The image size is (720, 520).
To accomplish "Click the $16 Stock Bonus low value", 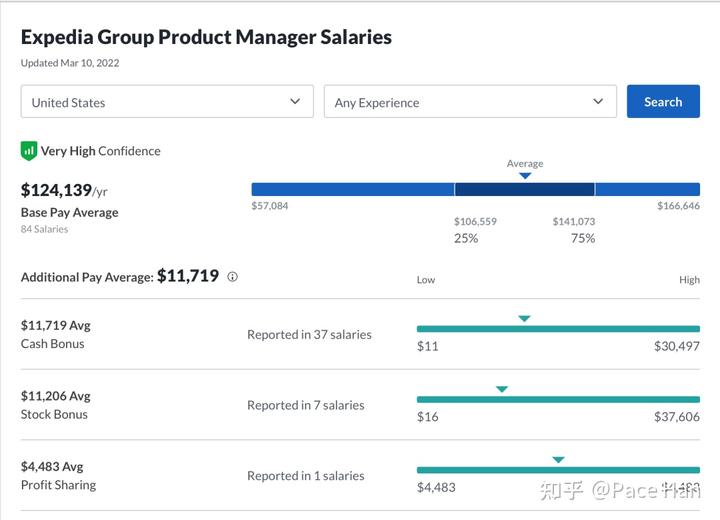I will point(428,417).
